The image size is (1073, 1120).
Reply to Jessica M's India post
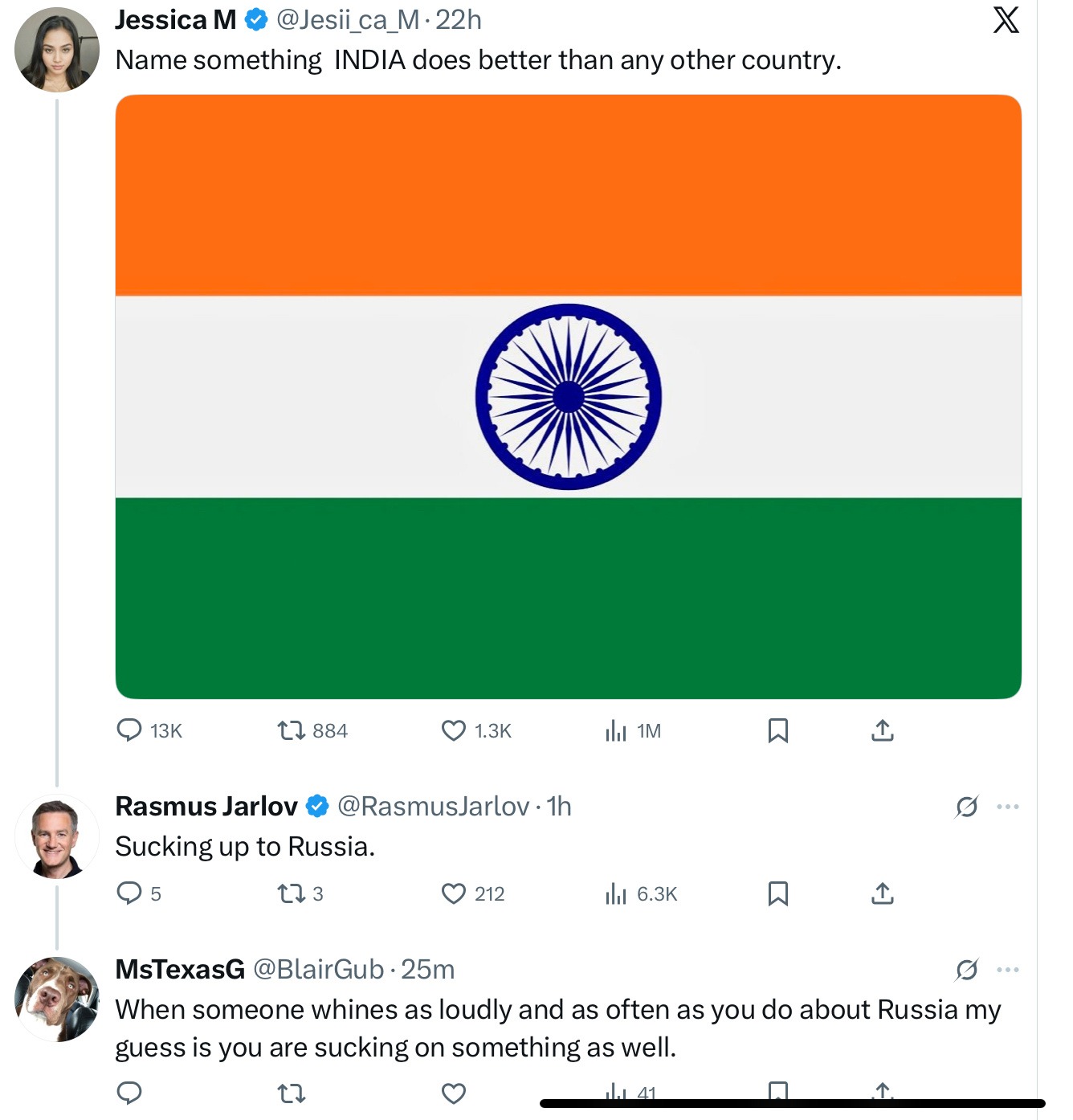(129, 730)
